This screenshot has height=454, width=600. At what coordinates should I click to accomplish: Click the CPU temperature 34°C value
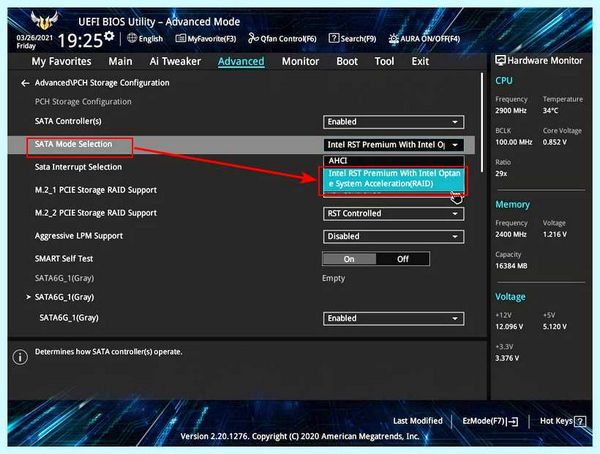pyautogui.click(x=550, y=111)
